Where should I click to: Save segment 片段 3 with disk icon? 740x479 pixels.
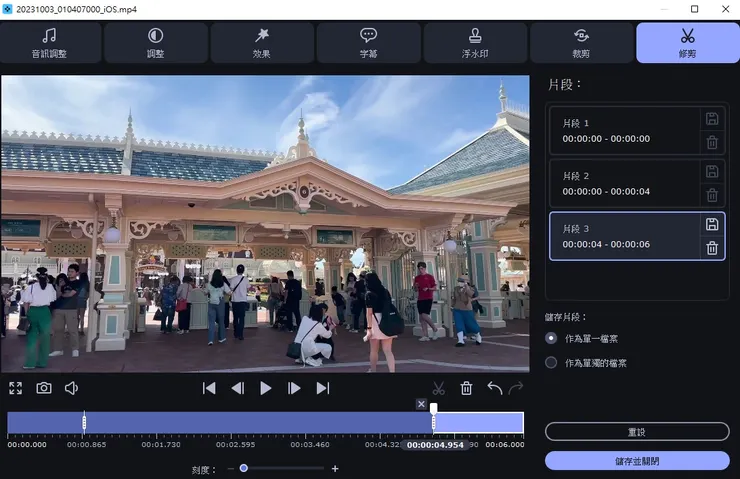click(x=712, y=224)
